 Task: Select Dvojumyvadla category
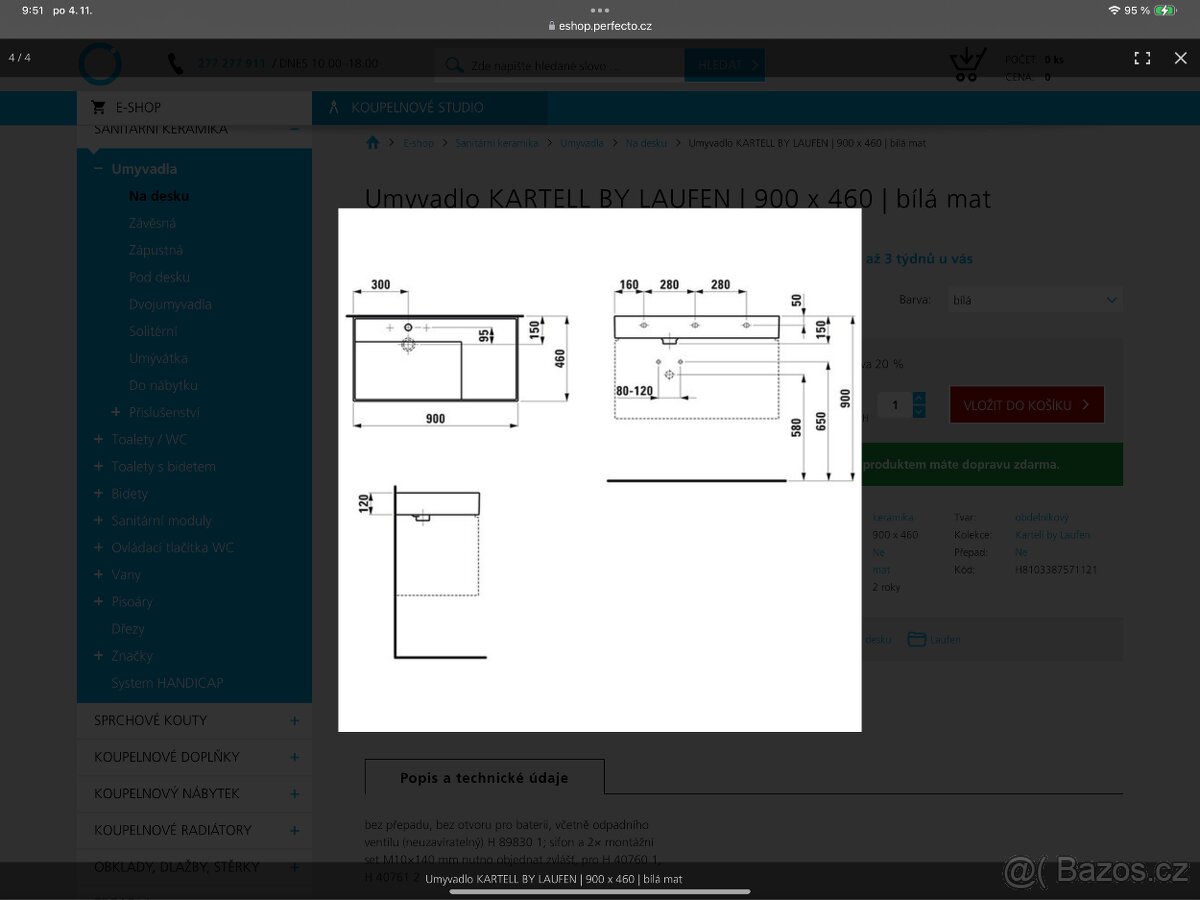[170, 304]
